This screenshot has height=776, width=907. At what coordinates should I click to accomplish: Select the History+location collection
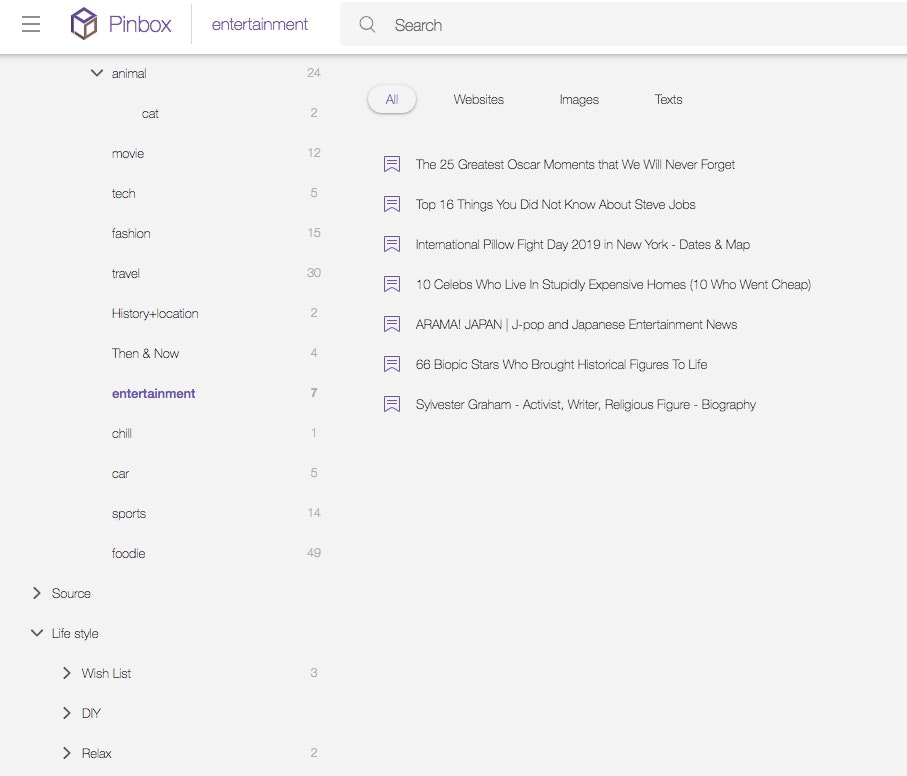point(155,313)
